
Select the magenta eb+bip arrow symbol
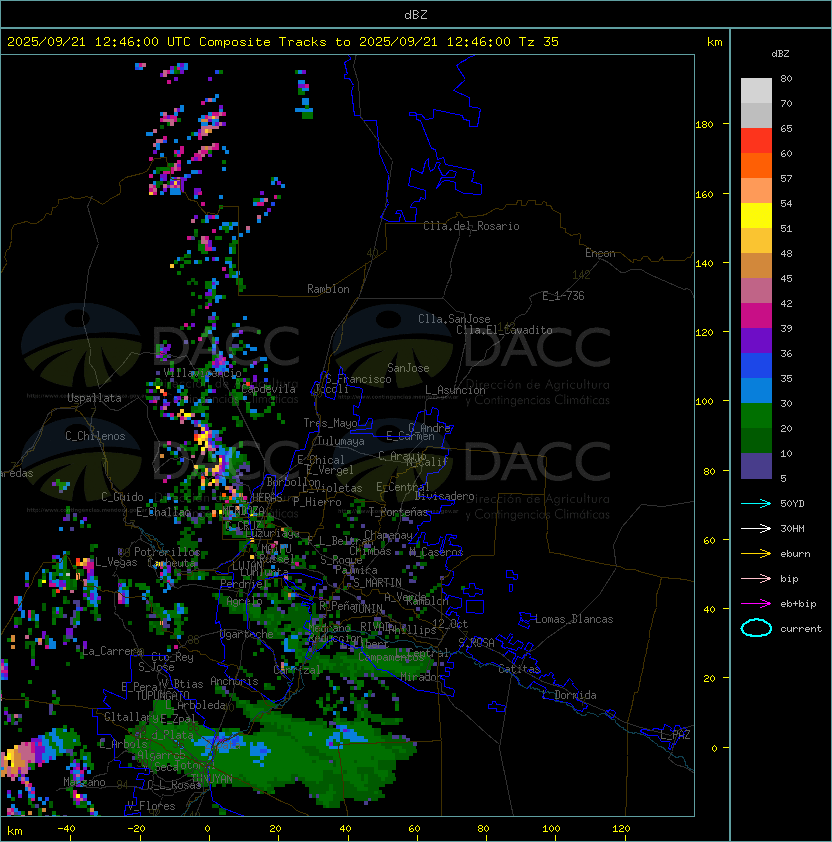756,604
